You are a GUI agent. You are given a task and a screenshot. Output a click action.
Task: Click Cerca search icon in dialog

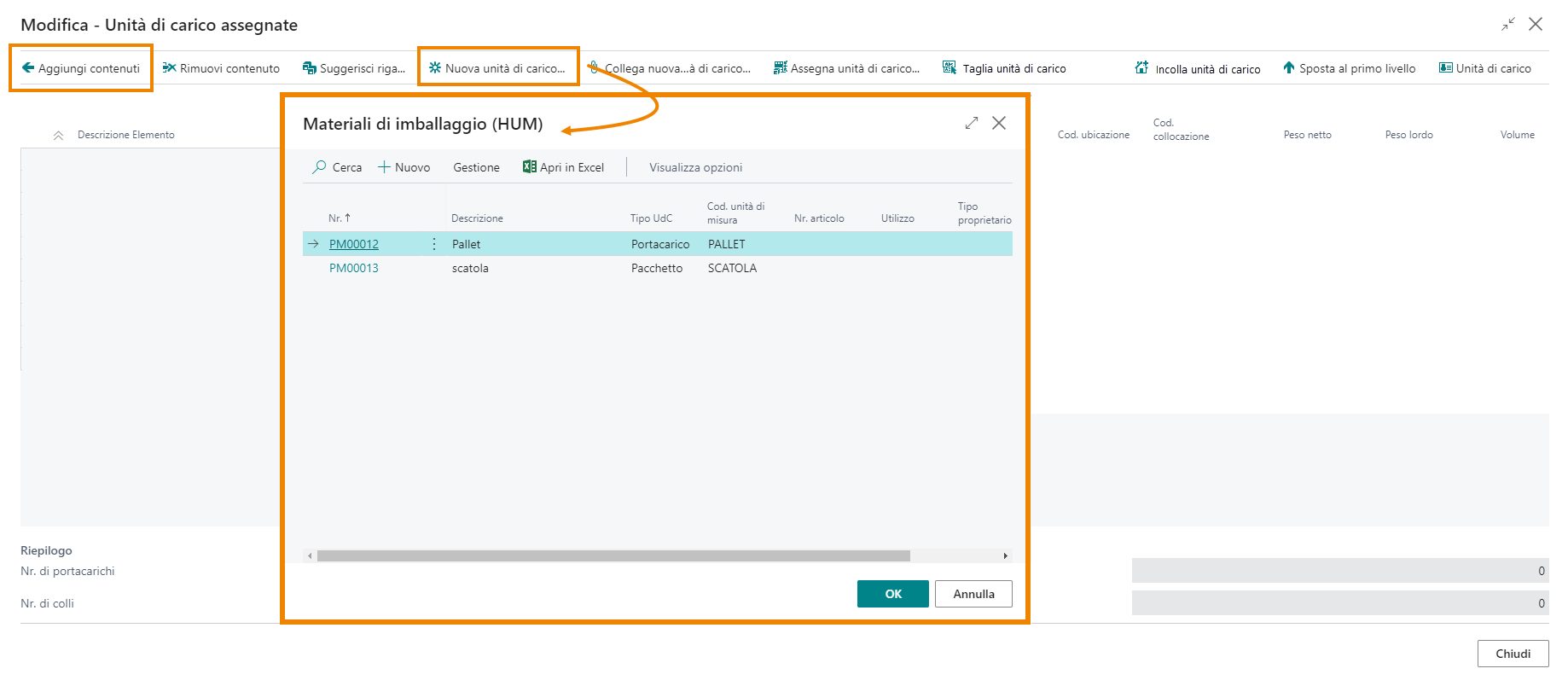click(x=319, y=167)
